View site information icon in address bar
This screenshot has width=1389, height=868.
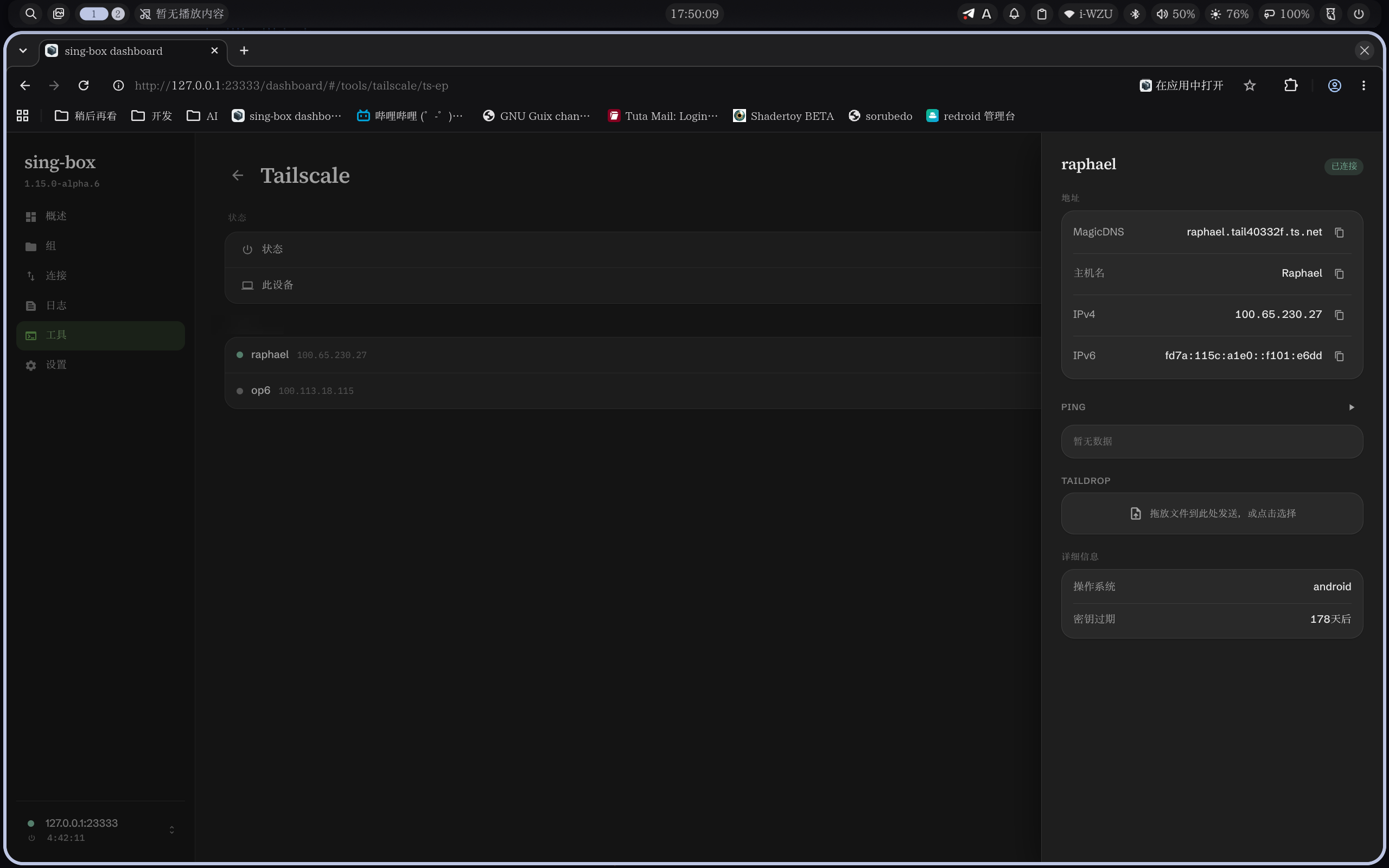click(118, 86)
